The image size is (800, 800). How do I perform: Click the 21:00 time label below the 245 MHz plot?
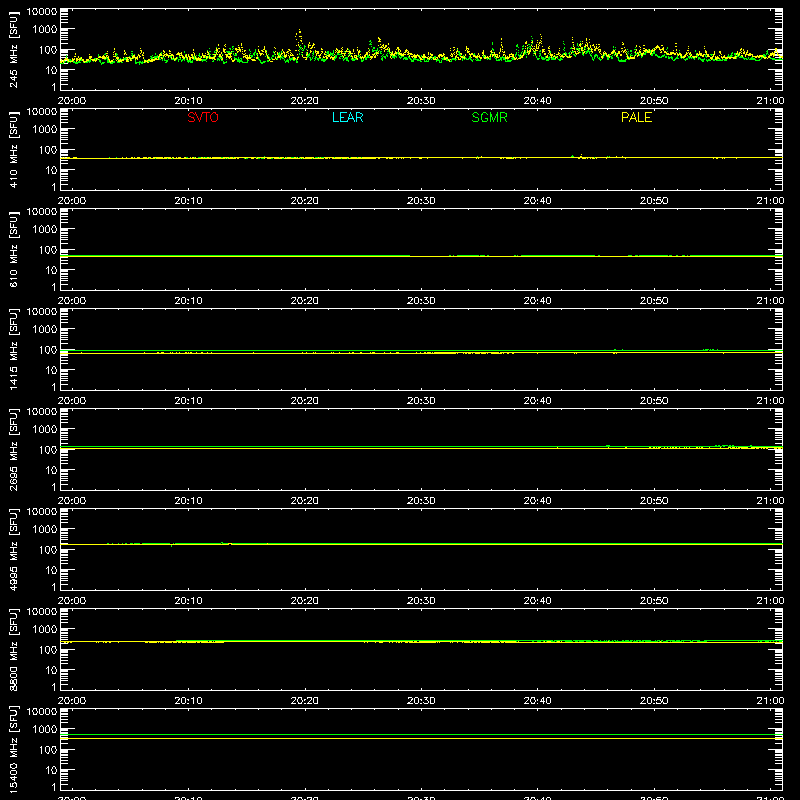click(x=770, y=101)
